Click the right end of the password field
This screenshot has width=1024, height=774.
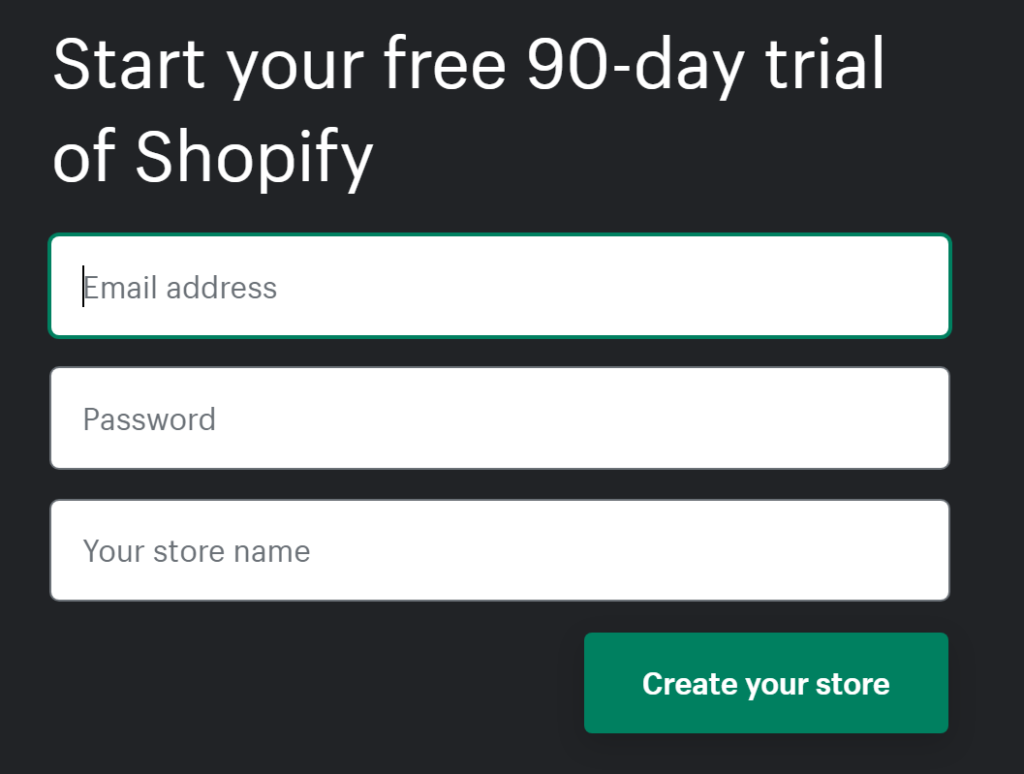(914, 418)
